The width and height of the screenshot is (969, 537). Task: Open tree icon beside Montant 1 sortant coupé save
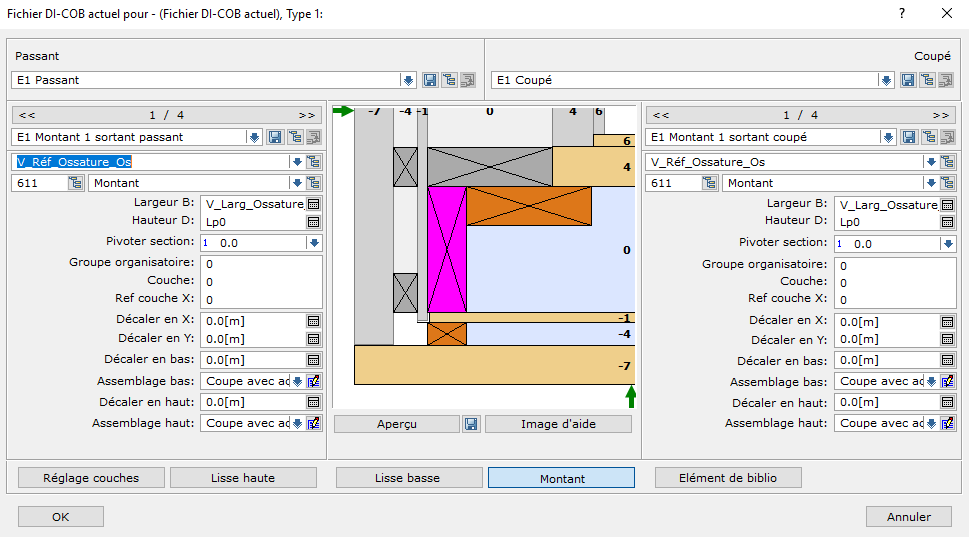pyautogui.click(x=929, y=137)
